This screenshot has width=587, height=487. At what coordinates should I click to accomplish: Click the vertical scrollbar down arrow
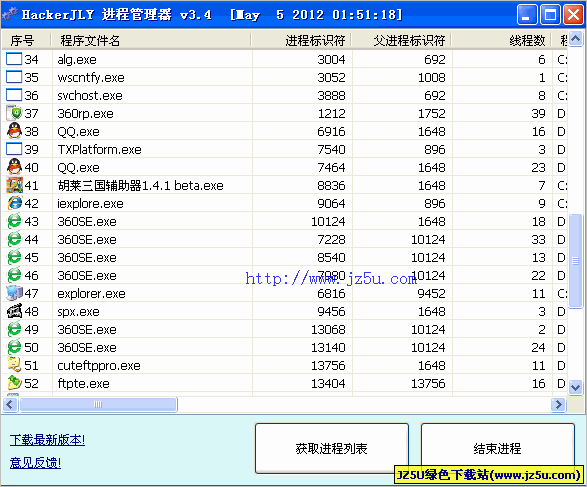pyautogui.click(x=575, y=387)
